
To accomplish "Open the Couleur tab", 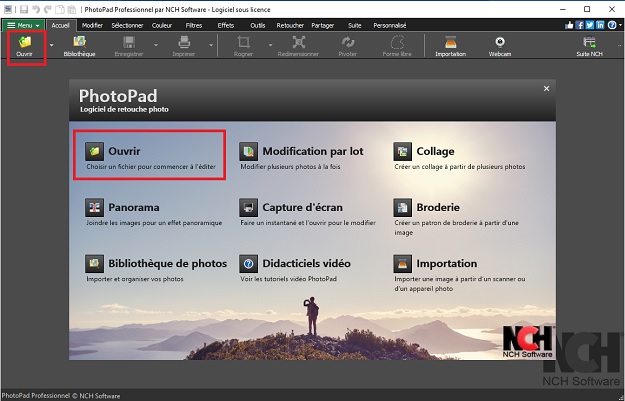I will tap(162, 25).
